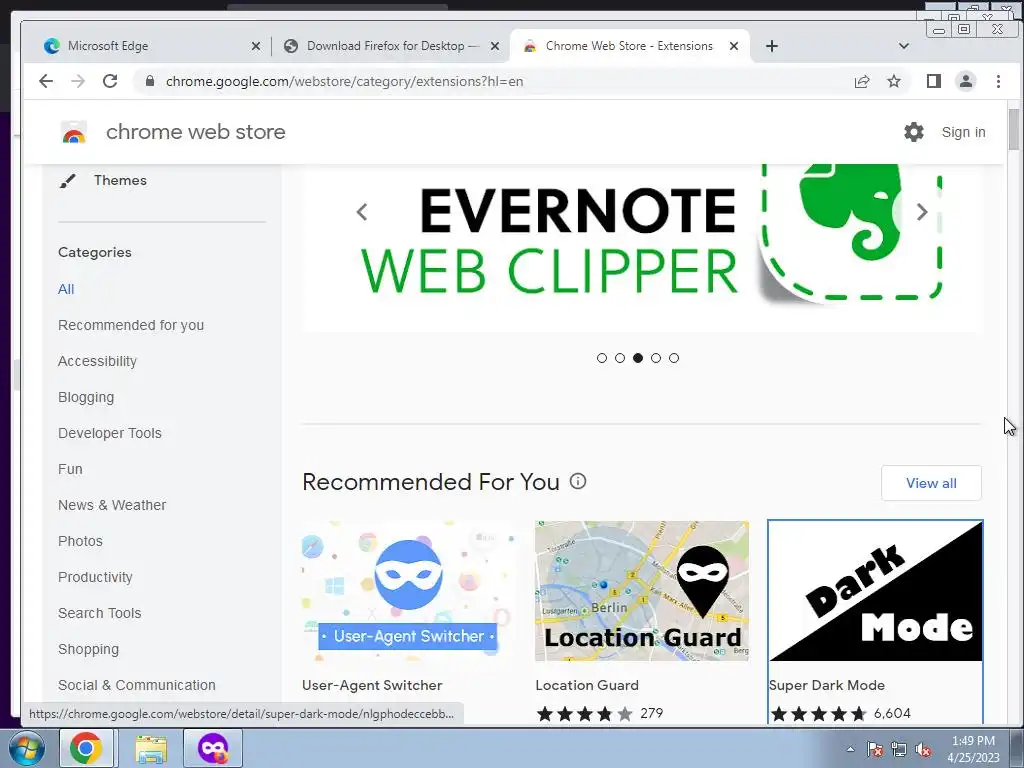Open the Evernote Web Clipper banner

643,248
